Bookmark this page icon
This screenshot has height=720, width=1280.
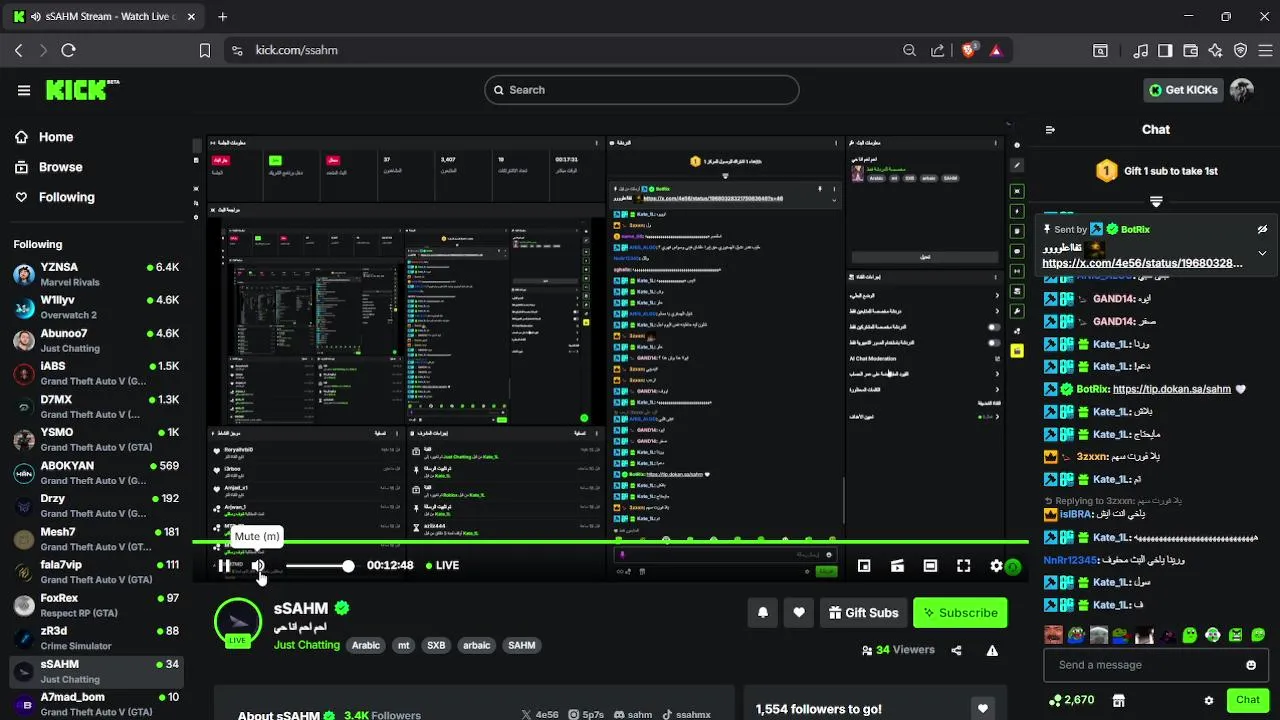(205, 50)
